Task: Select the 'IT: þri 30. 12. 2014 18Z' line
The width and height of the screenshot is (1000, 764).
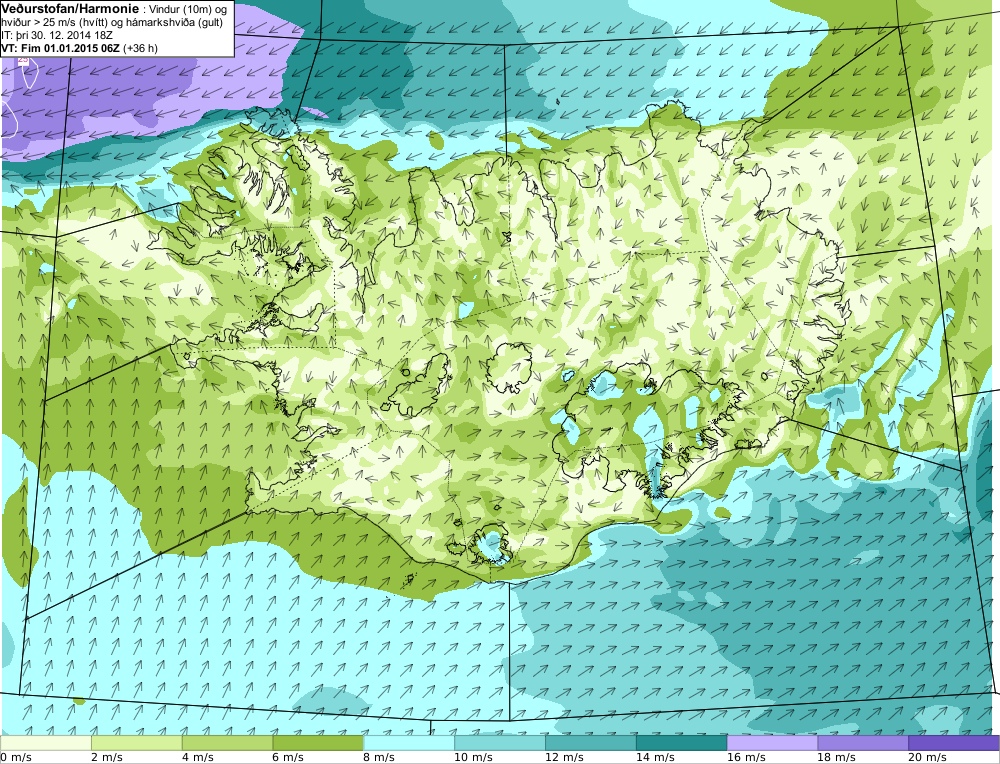Action: (57, 35)
